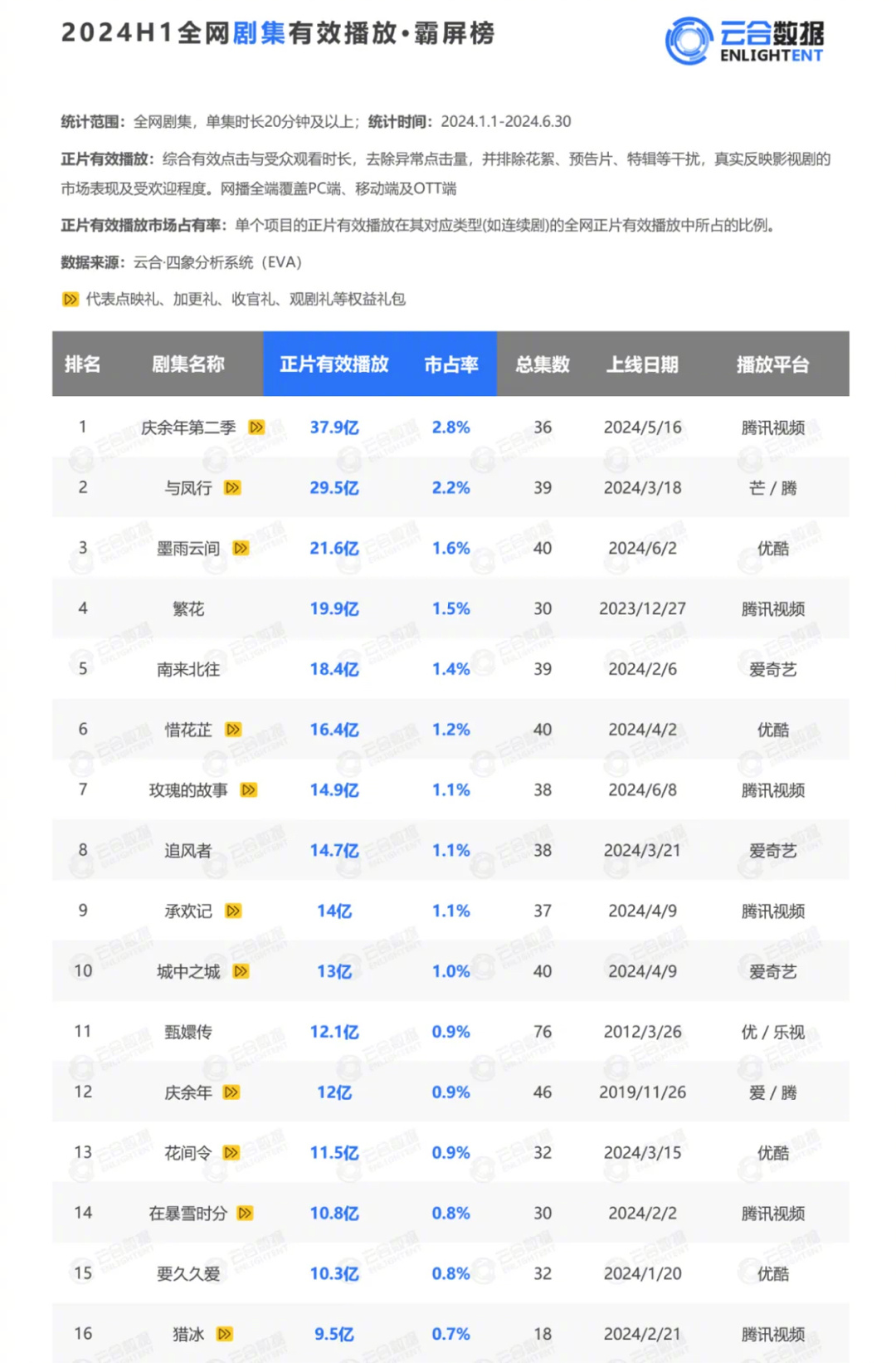Click the yellow badge icon beside 猎冰
Viewport: 896px width, 1363px height.
(x=224, y=1334)
